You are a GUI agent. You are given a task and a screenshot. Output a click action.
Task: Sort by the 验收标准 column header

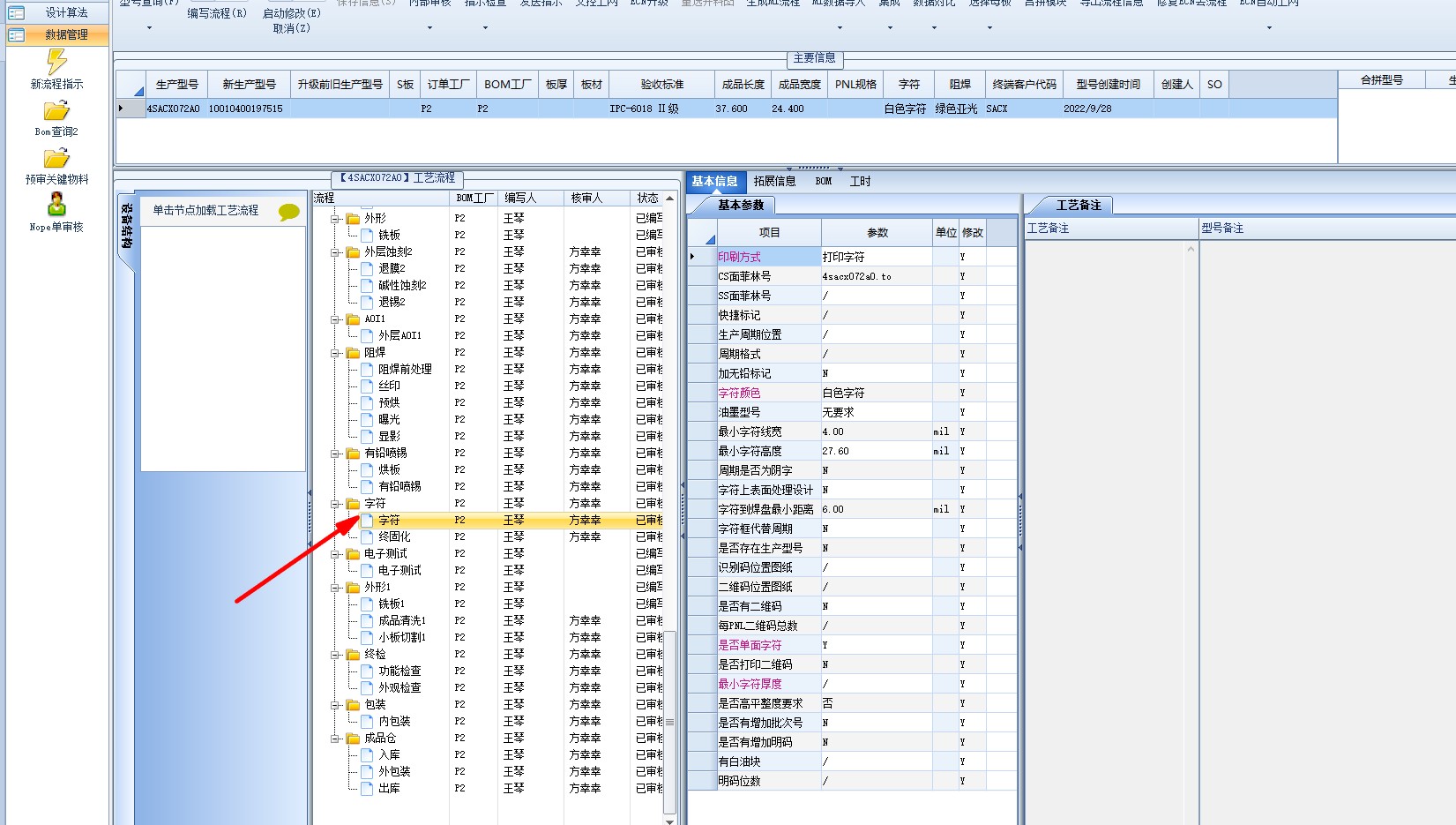coord(661,84)
